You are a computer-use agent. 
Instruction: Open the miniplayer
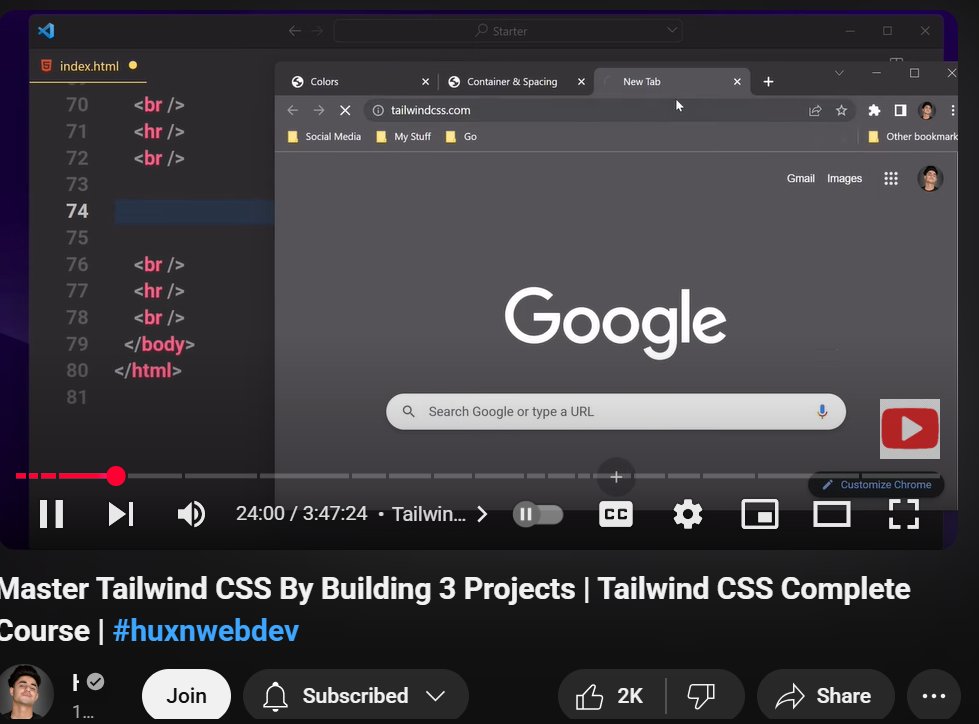[759, 514]
